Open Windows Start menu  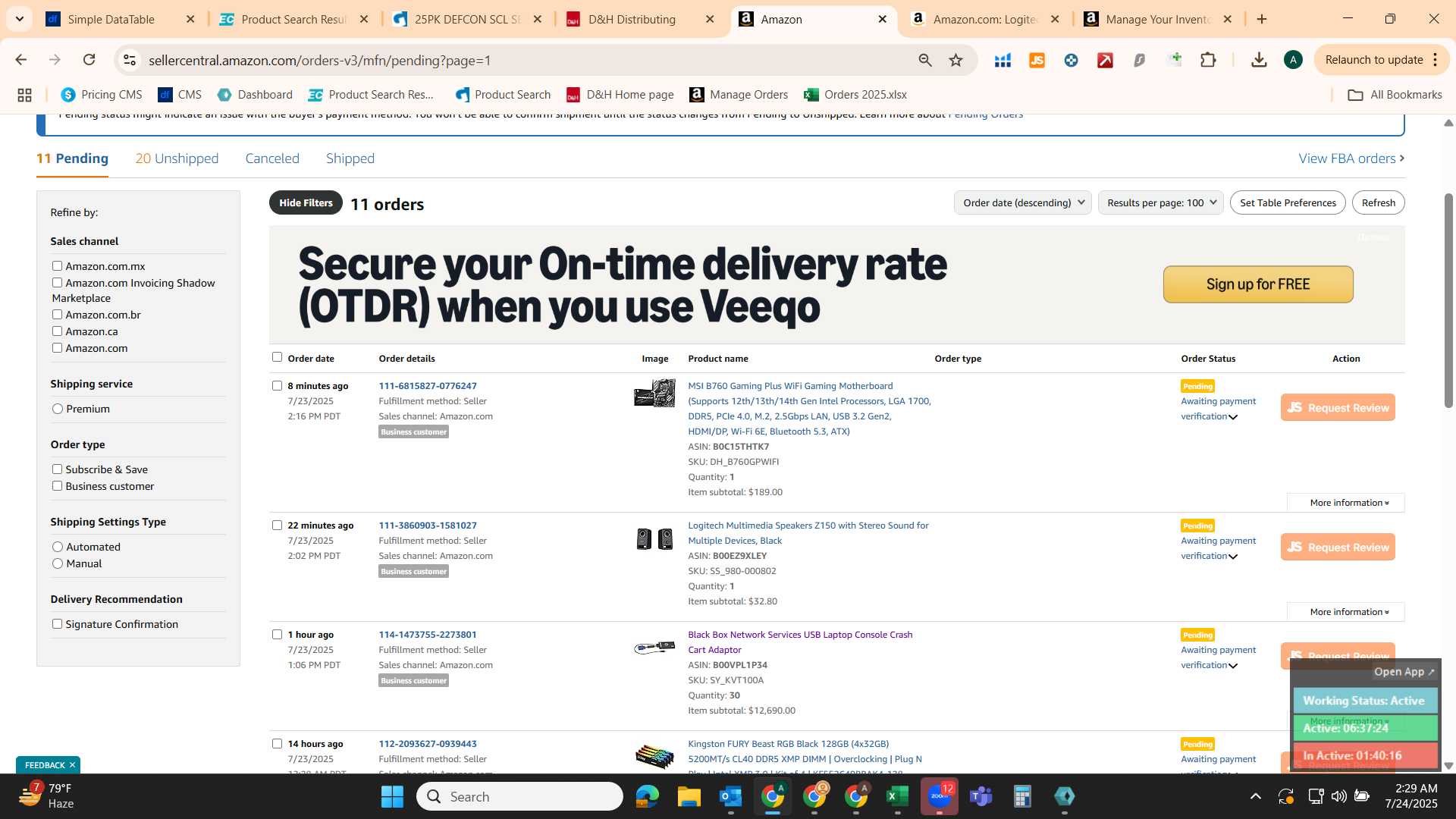coord(392,796)
